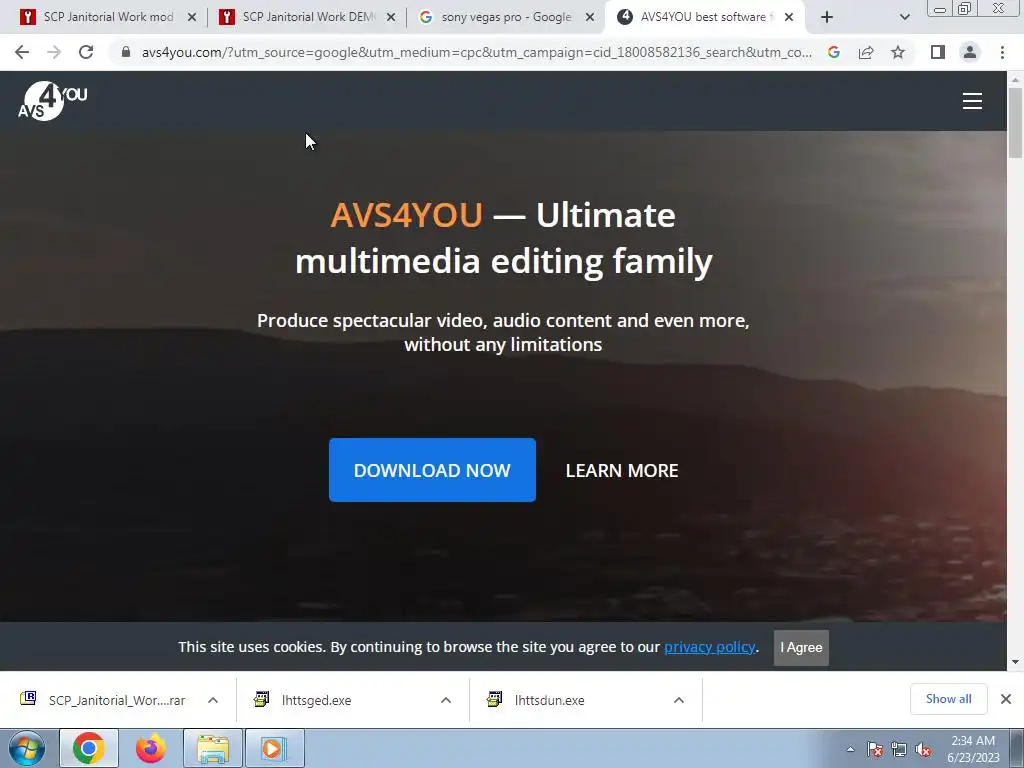
Task: Click the Action Center flag icon
Action: 875,749
